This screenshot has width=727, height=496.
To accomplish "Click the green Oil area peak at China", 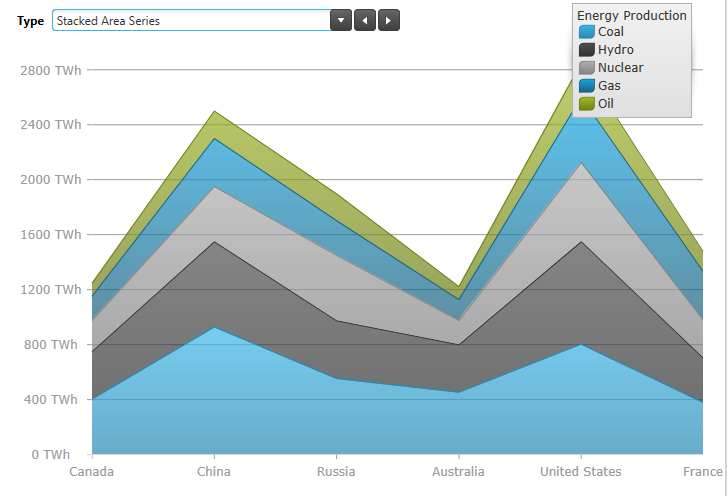I will click(x=214, y=124).
